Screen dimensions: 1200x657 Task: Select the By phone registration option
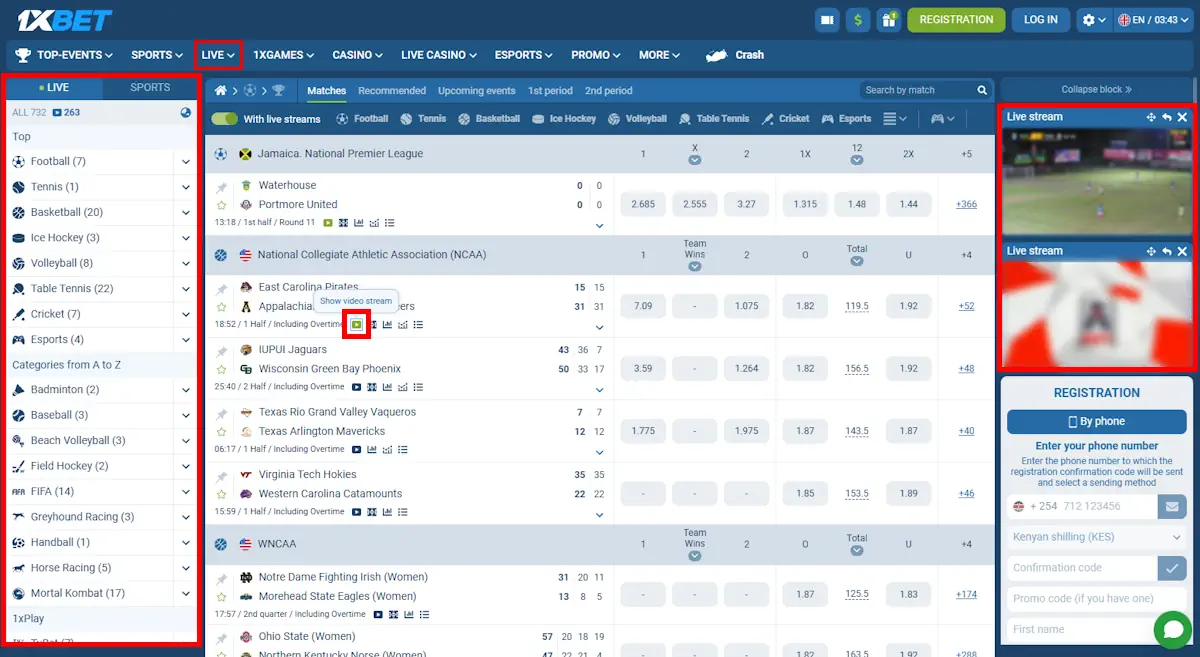[1096, 421]
